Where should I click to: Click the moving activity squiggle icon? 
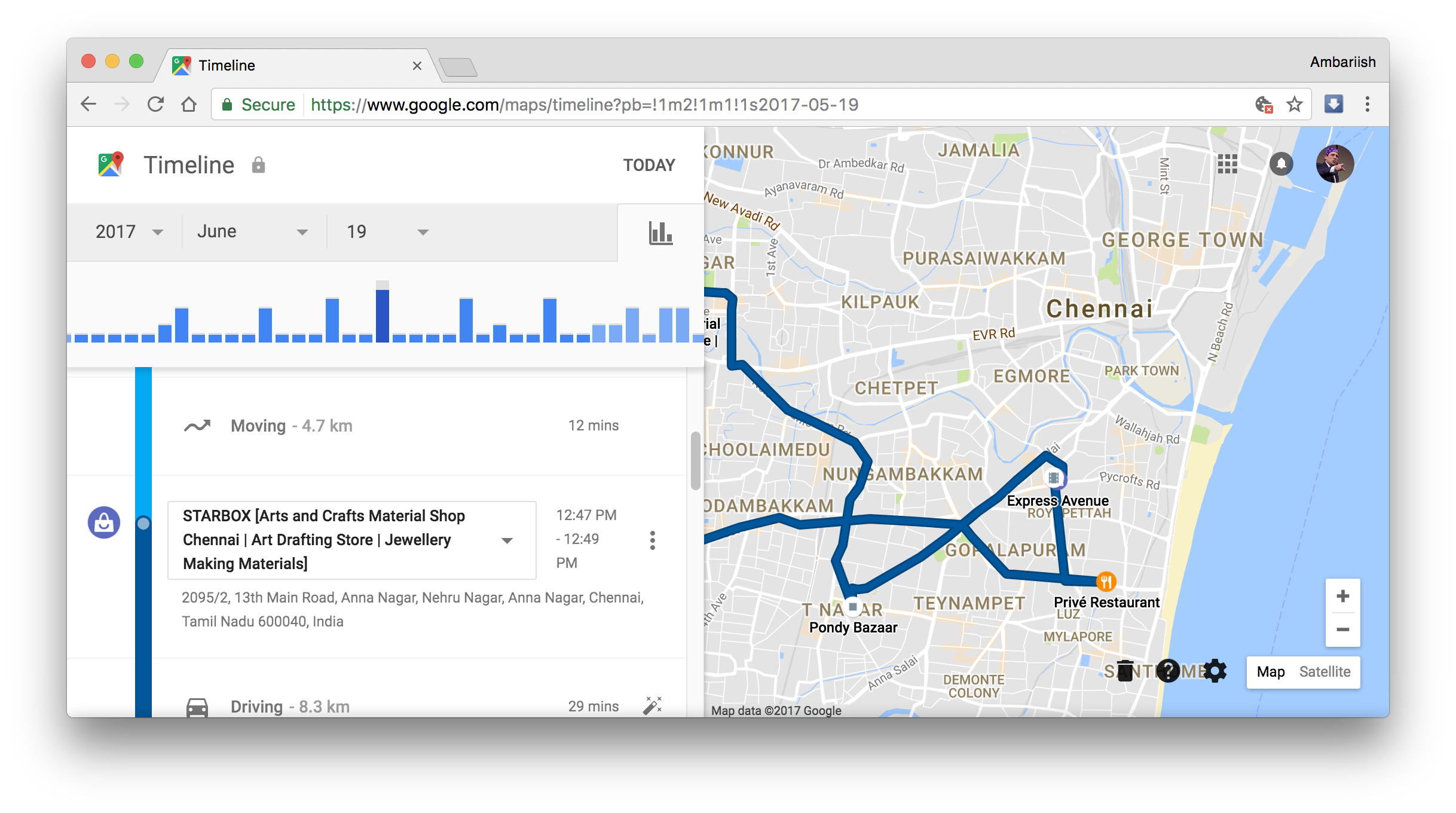(197, 426)
